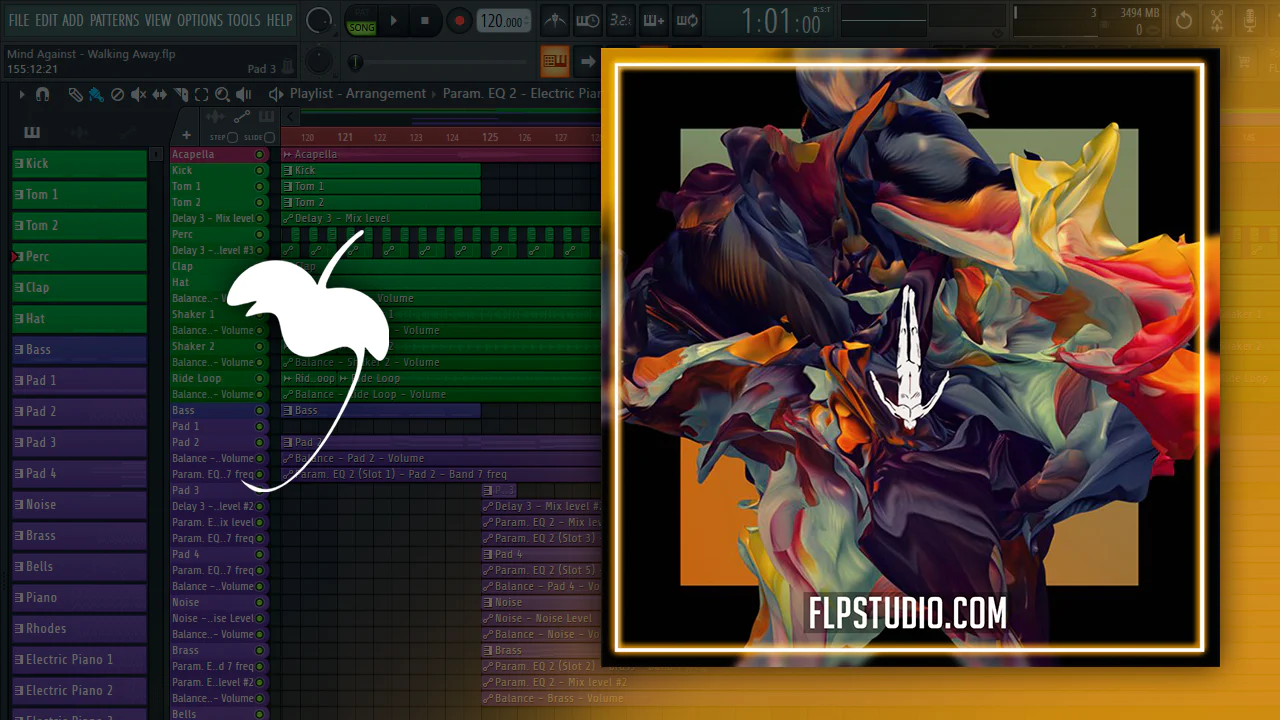The image size is (1280, 720).
Task: Click the red Record button
Action: 459,20
